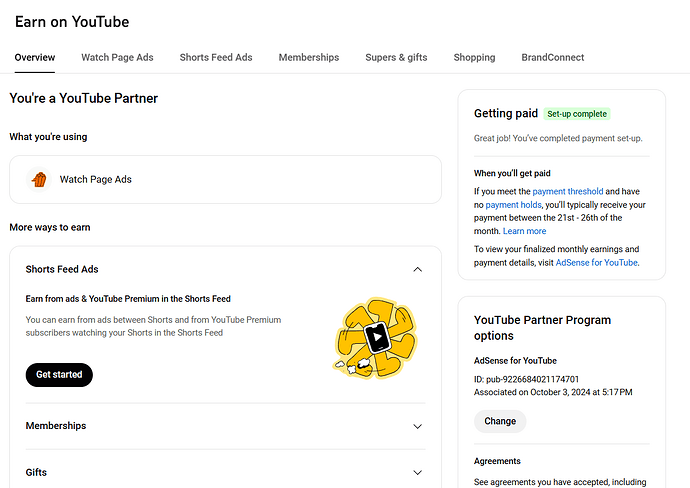
Task: Expand the Memberships section chevron
Action: pos(418,426)
